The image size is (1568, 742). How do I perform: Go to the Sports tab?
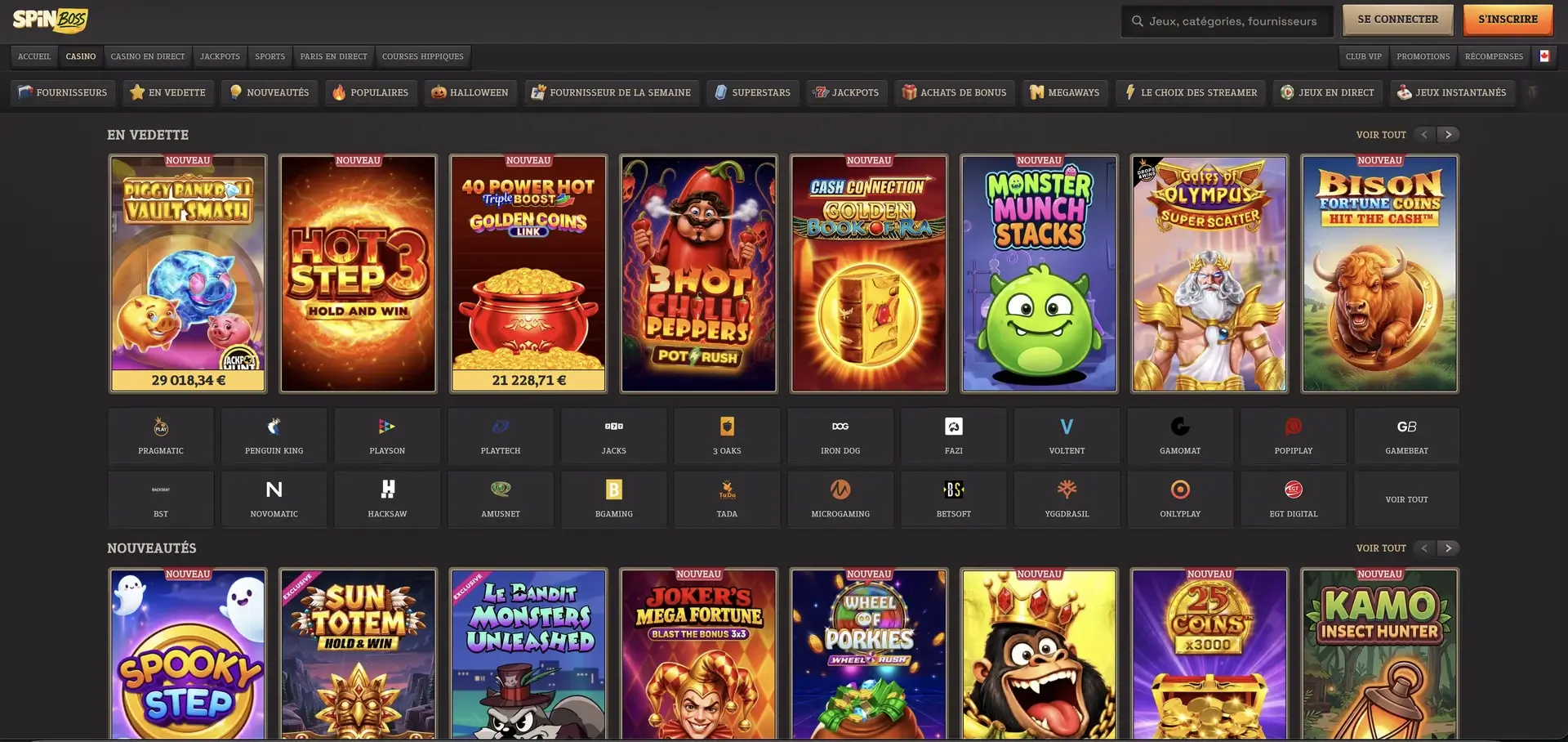pos(269,56)
